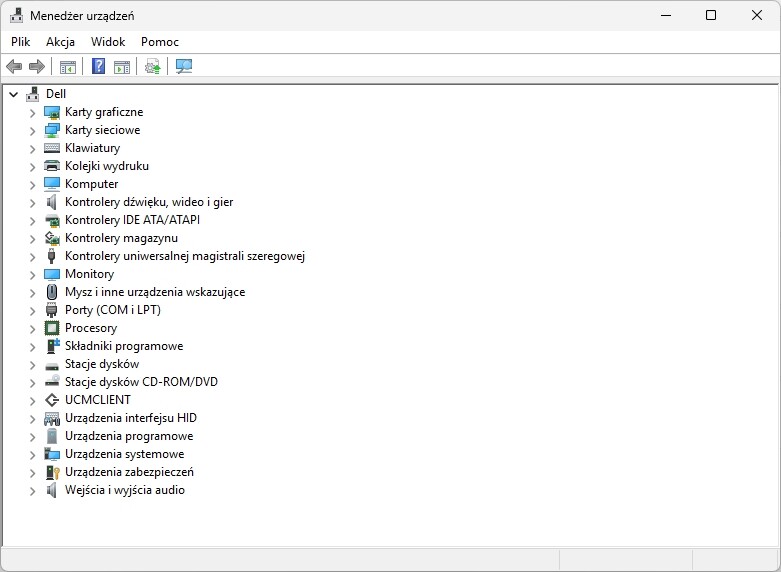Toggle the console tree pane icon
Image resolution: width=781 pixels, height=572 pixels.
pyautogui.click(x=68, y=67)
